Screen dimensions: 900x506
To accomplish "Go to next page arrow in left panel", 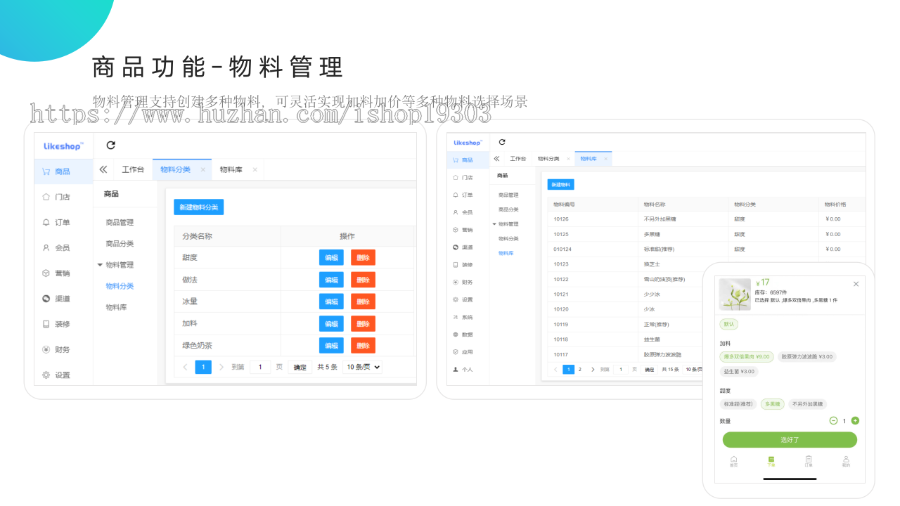I will (221, 367).
